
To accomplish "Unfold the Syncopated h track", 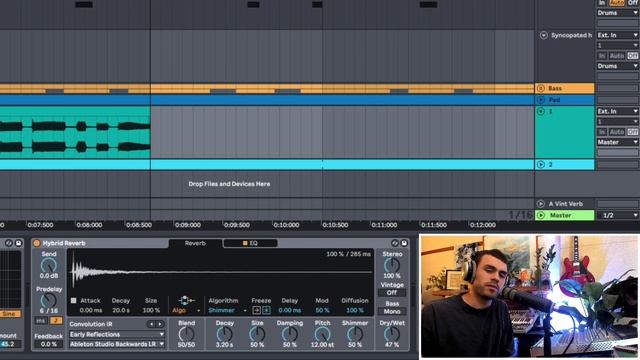I will (544, 36).
